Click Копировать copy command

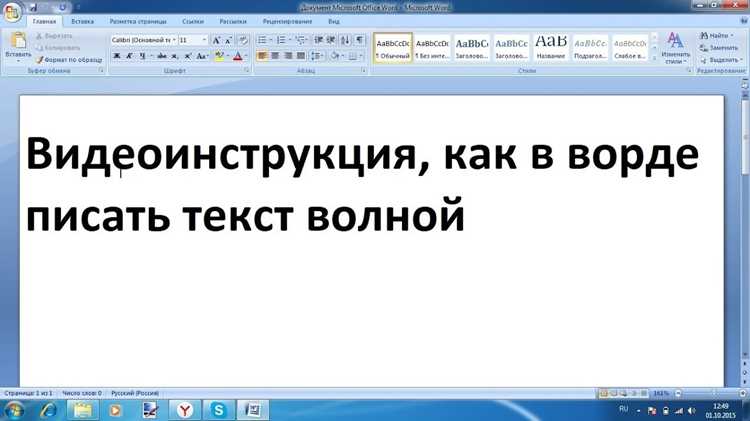coord(58,48)
